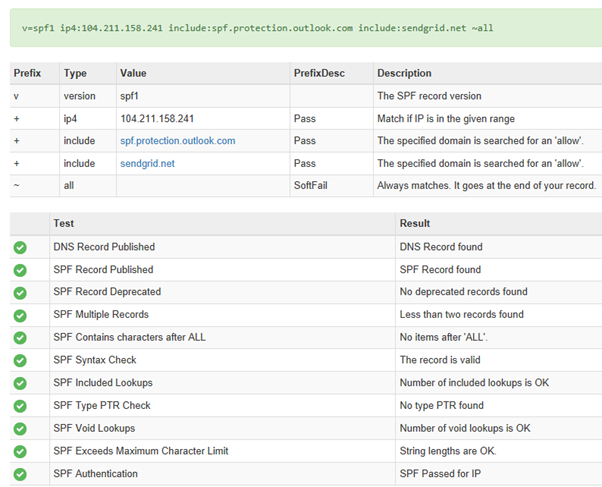Select the 104.211.158.241 ip4 value cell
This screenshot has height=487, width=602.
203,119
